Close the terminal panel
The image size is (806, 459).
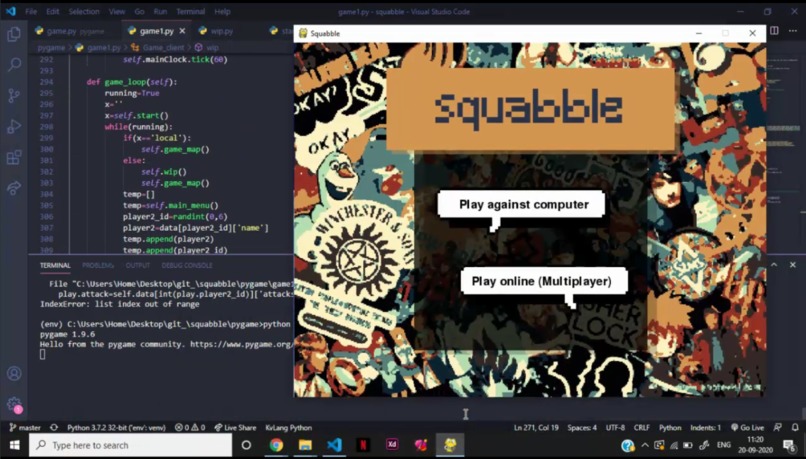pos(792,265)
